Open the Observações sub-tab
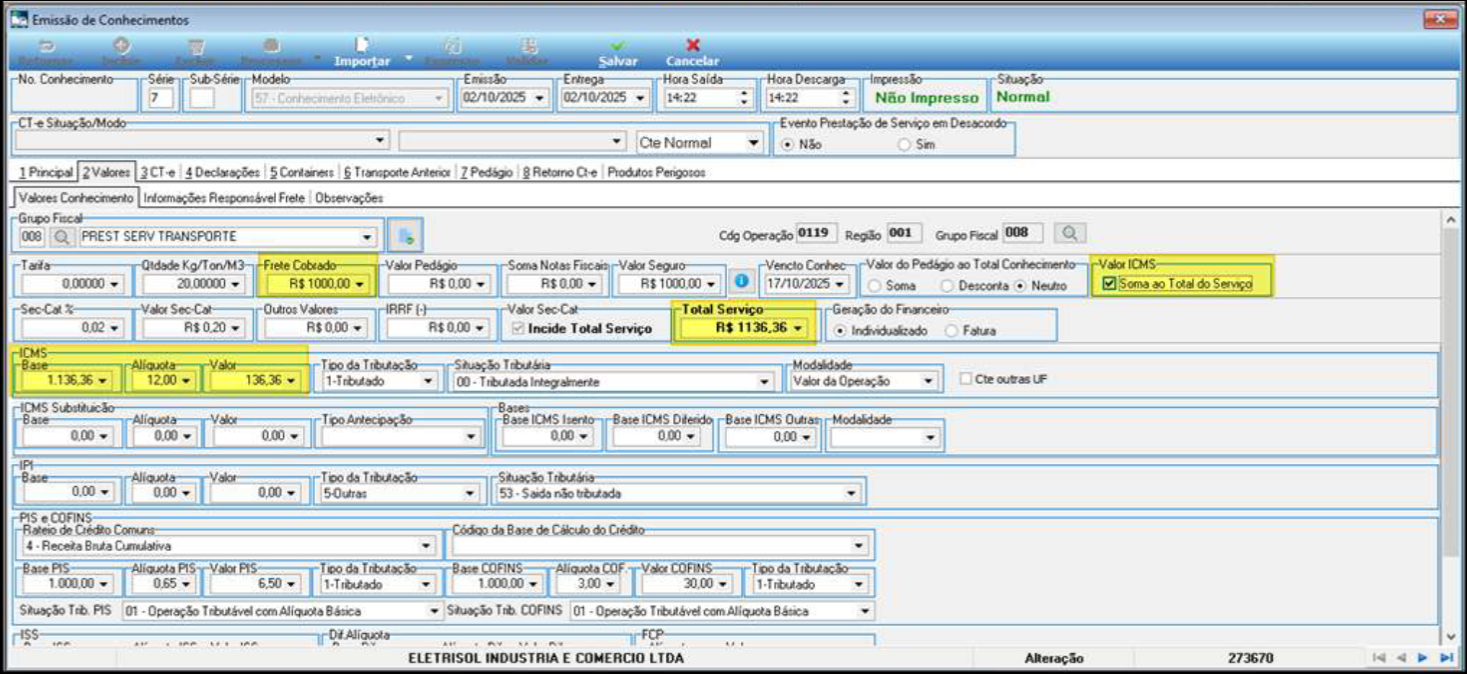This screenshot has height=674, width=1467. click(x=349, y=198)
